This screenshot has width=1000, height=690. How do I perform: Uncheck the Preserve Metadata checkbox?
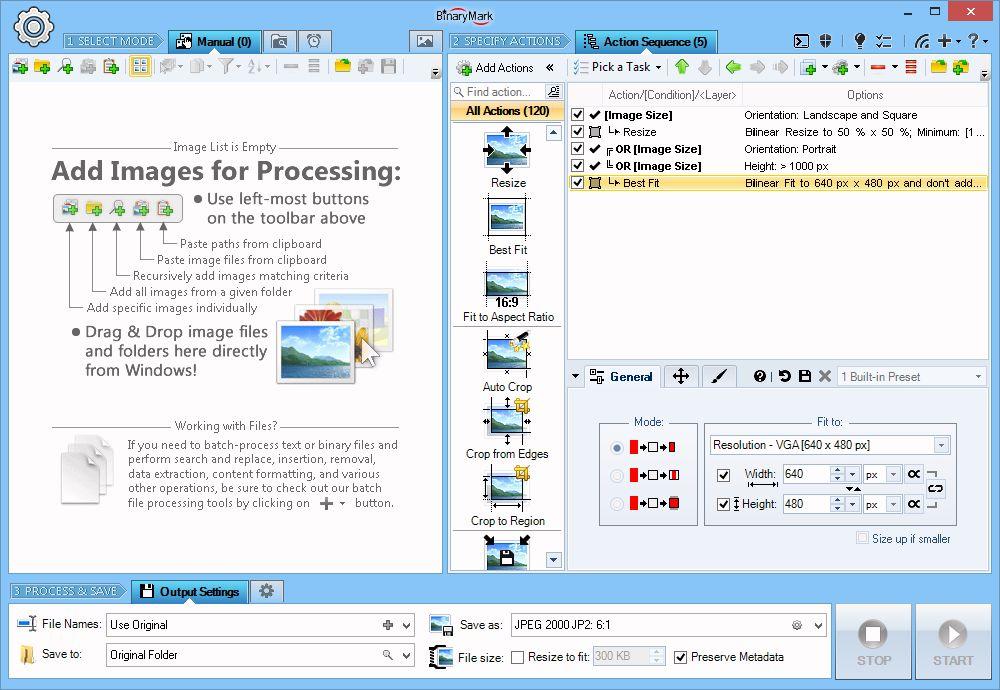681,657
